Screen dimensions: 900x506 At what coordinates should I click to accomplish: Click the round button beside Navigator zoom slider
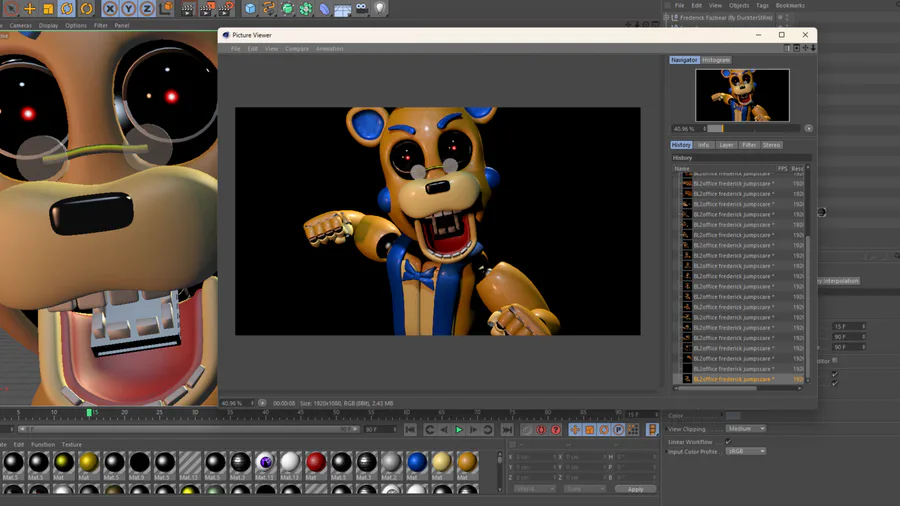pyautogui.click(x=808, y=129)
